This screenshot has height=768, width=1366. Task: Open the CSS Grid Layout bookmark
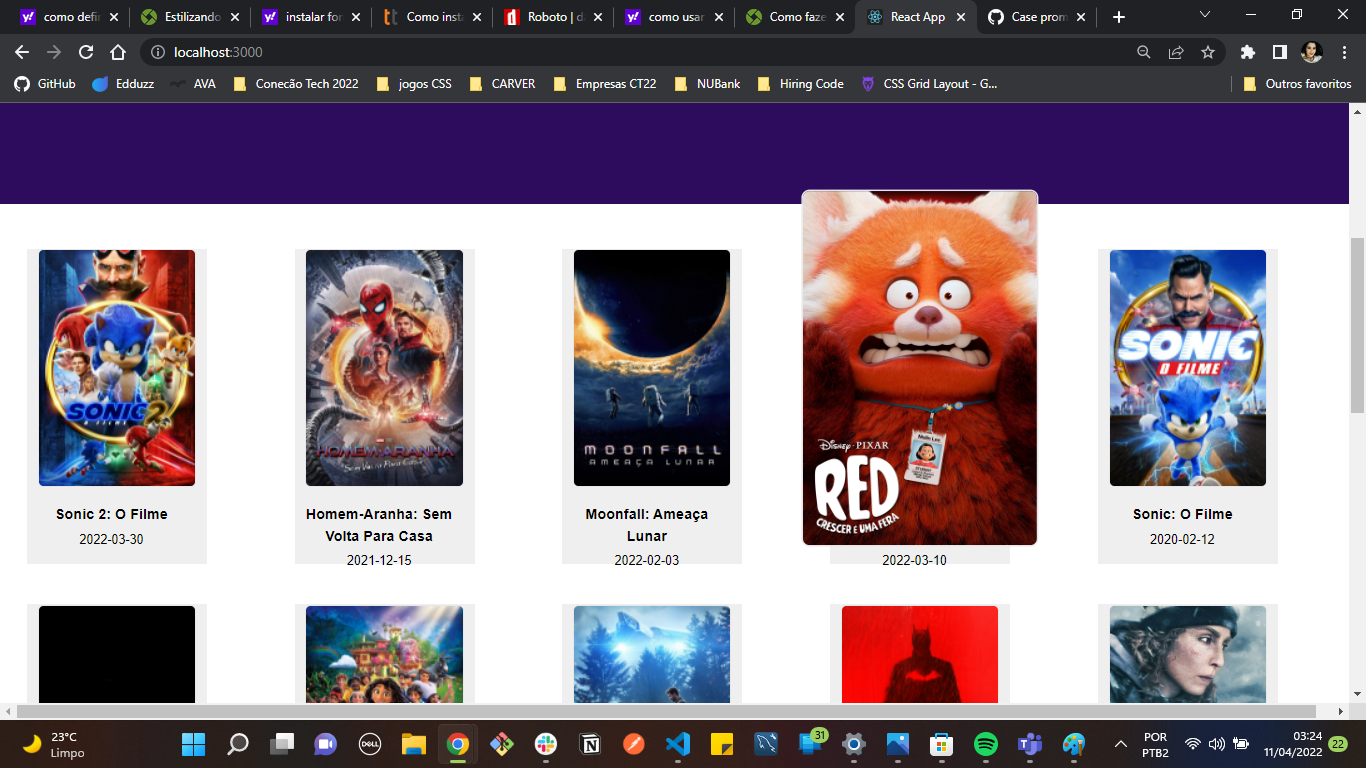point(929,84)
